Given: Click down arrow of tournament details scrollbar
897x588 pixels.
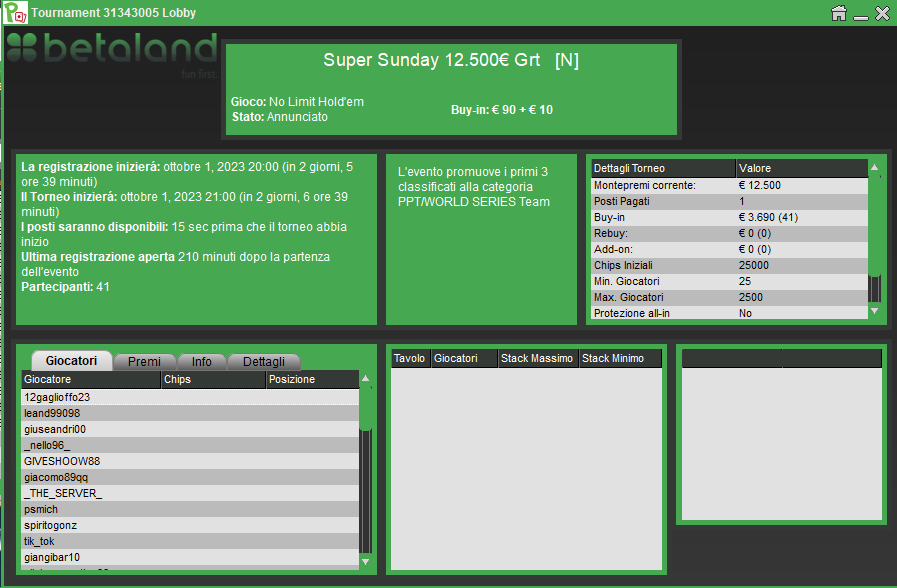Looking at the screenshot, I should [x=874, y=311].
